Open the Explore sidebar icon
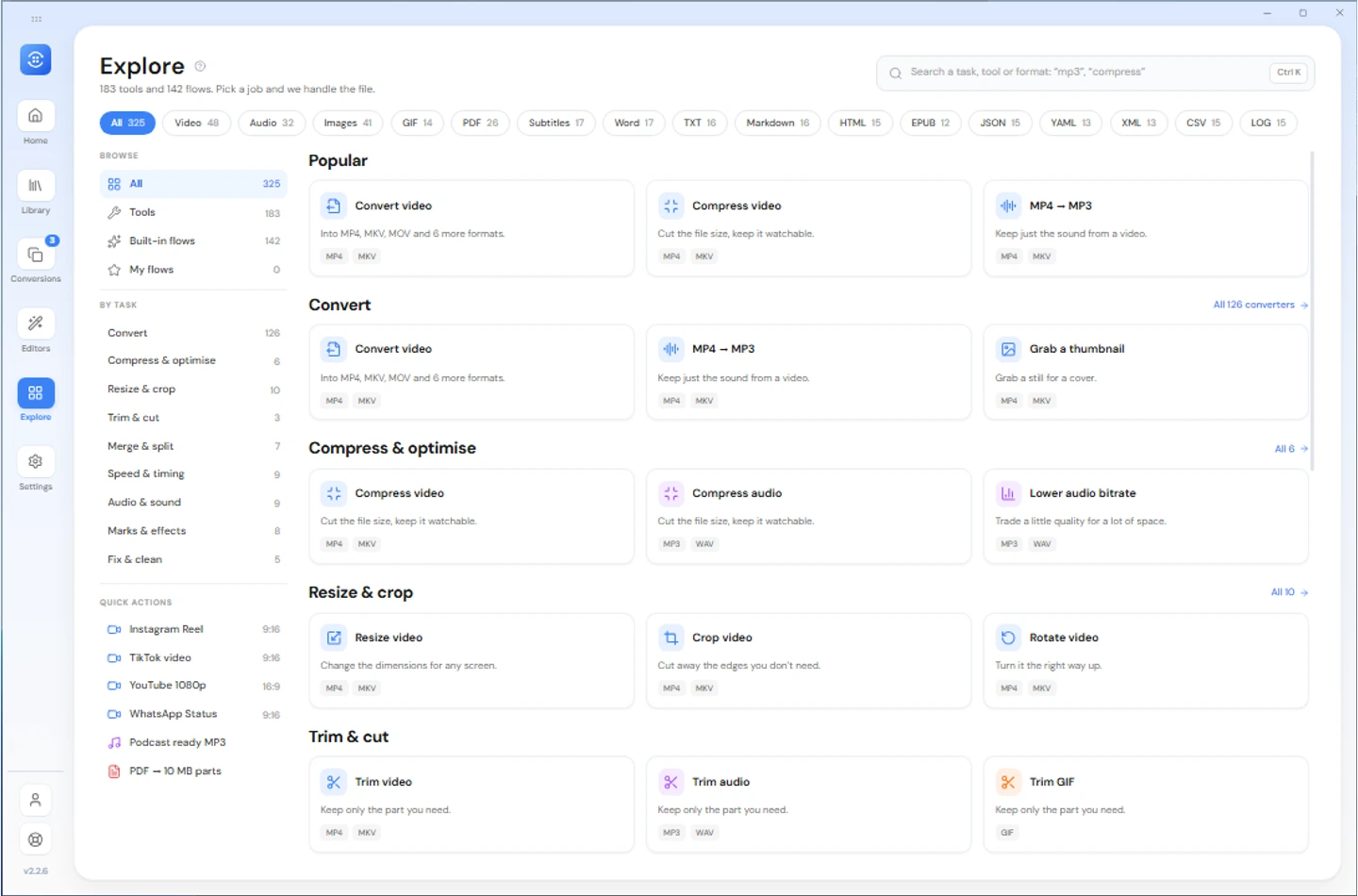 pos(35,393)
